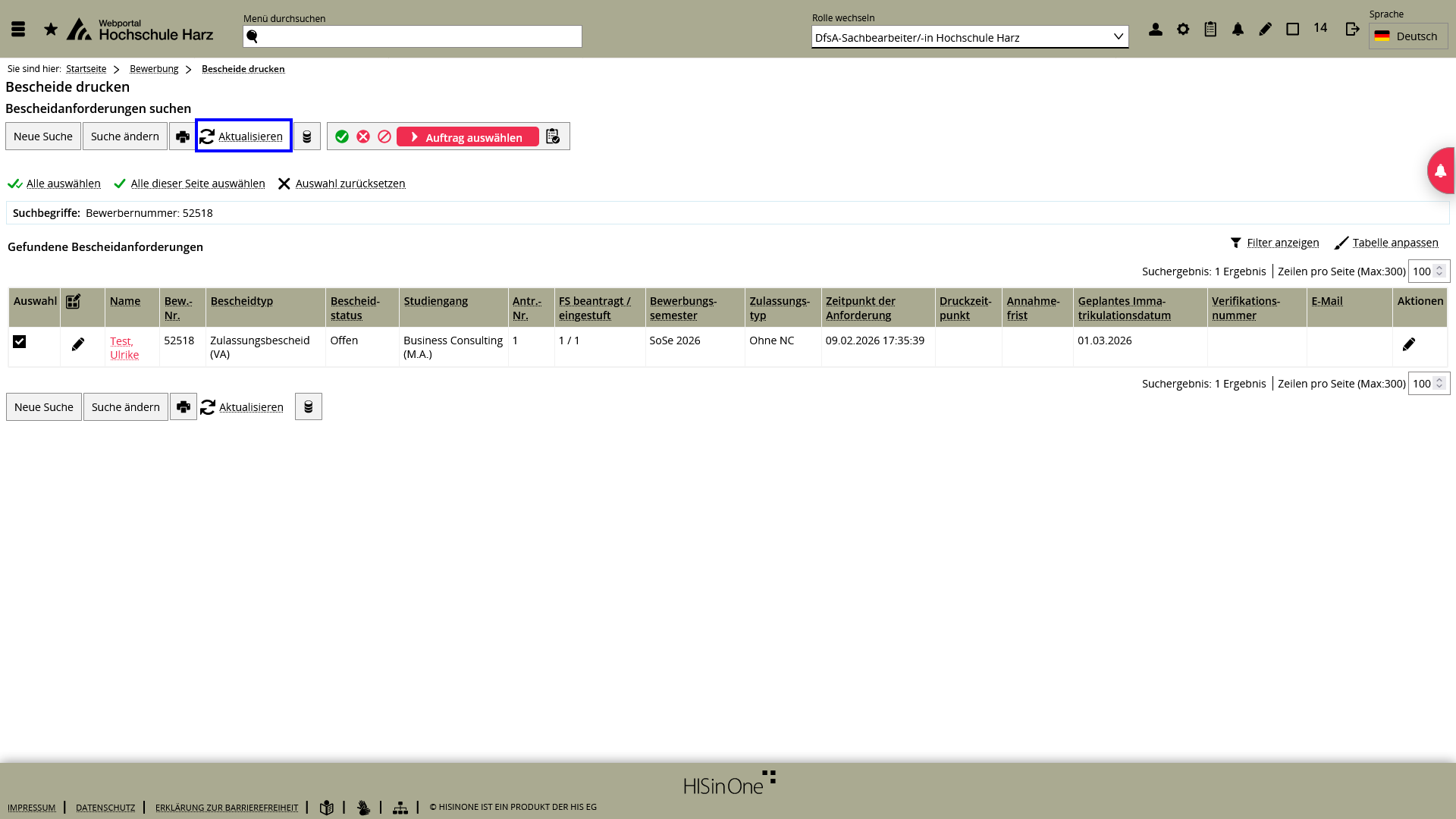Uncheck the Auswahl checkbox for Test, Ulrike
Screen dimensions: 1456x819
[x=20, y=342]
